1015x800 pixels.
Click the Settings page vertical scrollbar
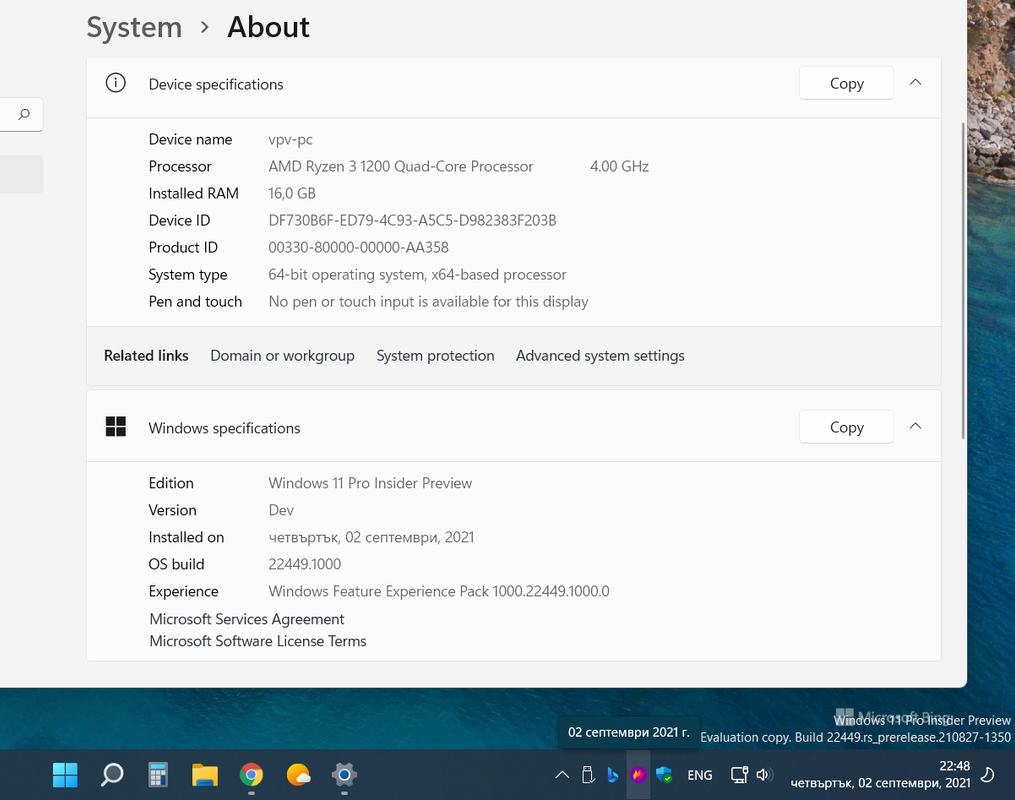pyautogui.click(x=963, y=280)
